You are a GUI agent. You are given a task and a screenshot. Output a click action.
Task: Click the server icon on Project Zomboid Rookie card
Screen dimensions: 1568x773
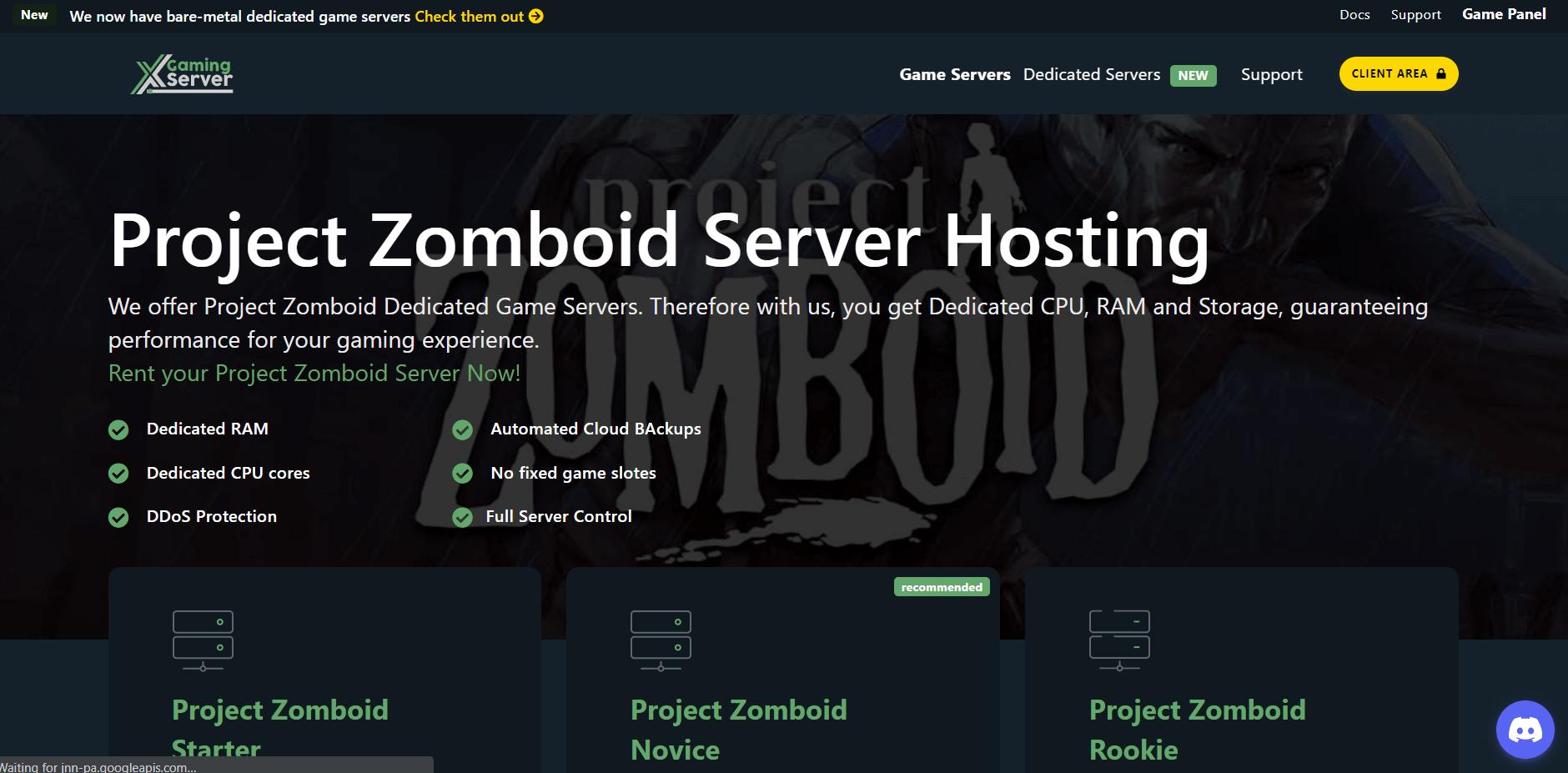pos(1120,640)
